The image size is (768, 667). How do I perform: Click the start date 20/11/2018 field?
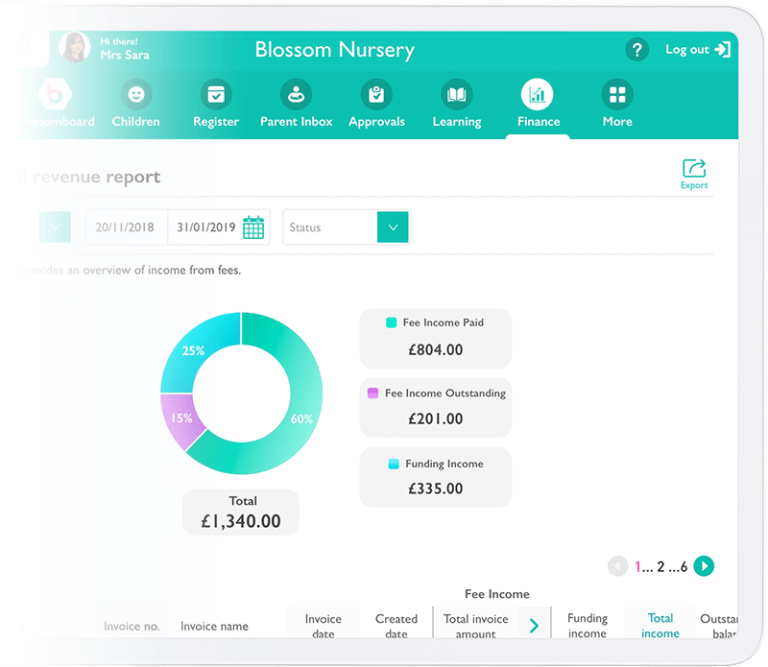click(125, 227)
